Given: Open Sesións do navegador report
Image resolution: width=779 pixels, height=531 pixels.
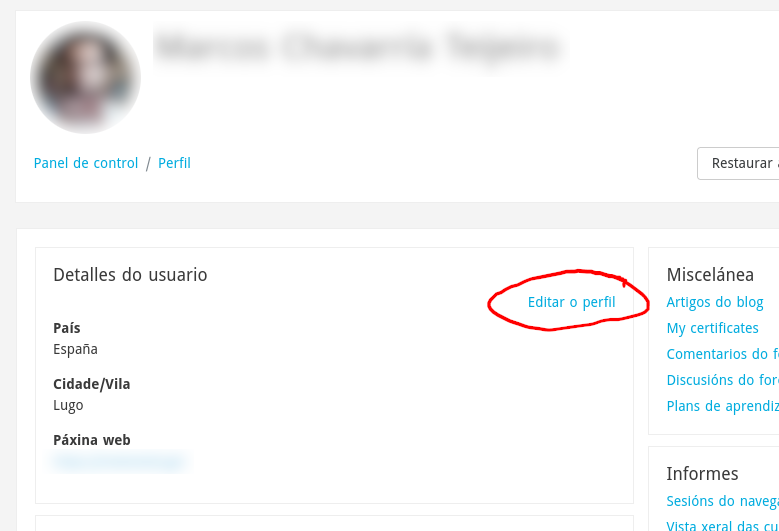Looking at the screenshot, I should (723, 501).
